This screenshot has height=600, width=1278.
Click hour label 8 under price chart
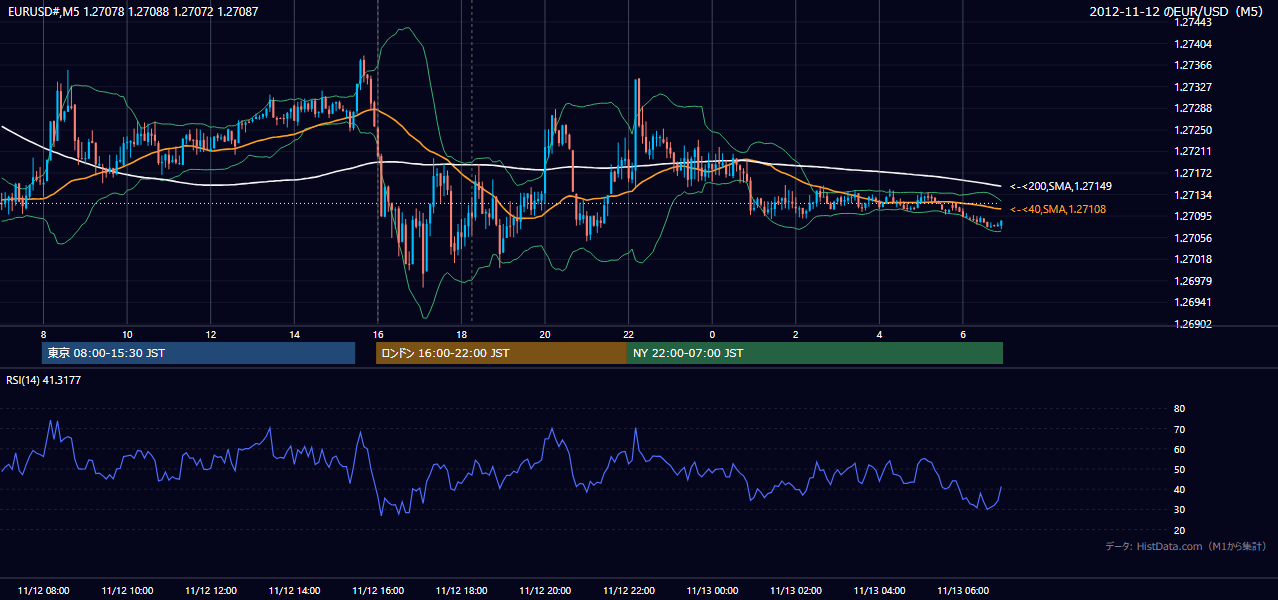coord(43,333)
